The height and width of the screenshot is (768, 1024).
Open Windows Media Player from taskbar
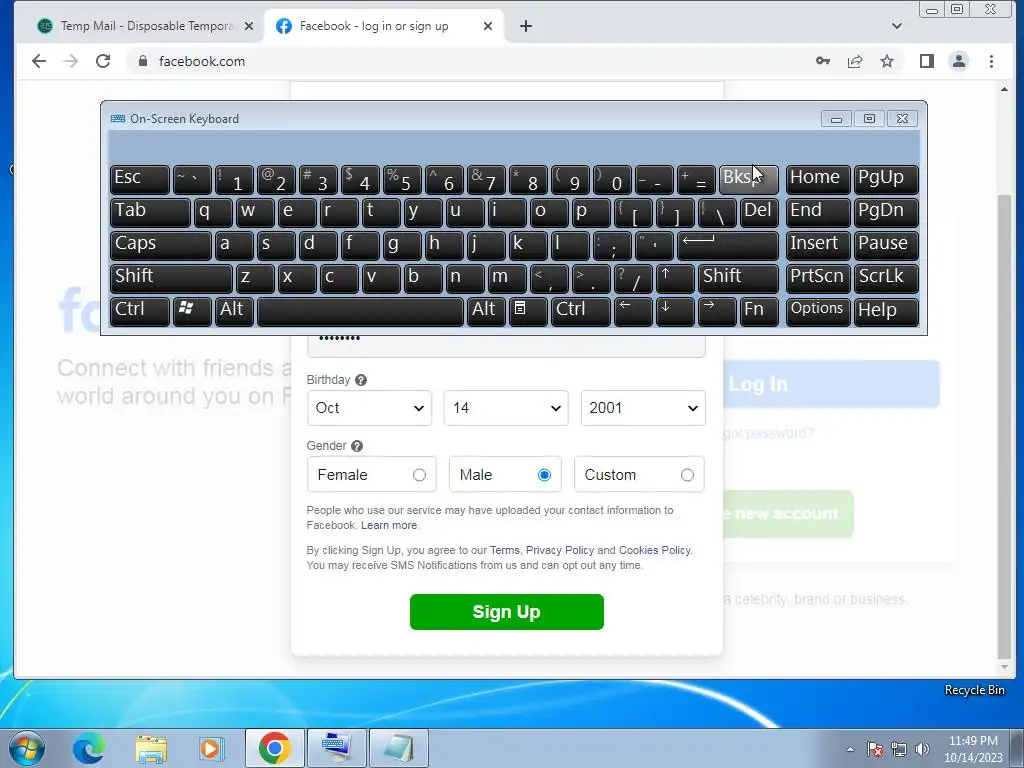(x=212, y=748)
